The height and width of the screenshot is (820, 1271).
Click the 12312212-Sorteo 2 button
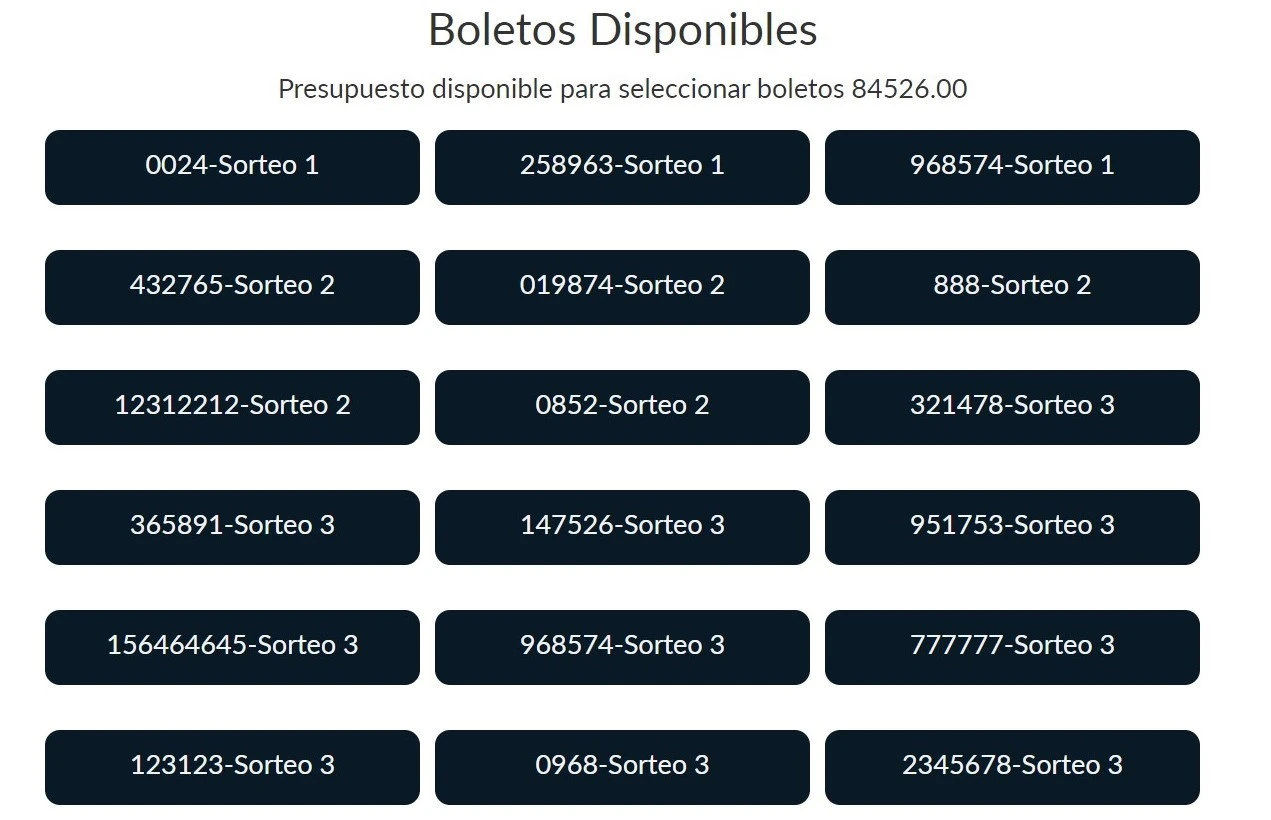click(x=232, y=407)
